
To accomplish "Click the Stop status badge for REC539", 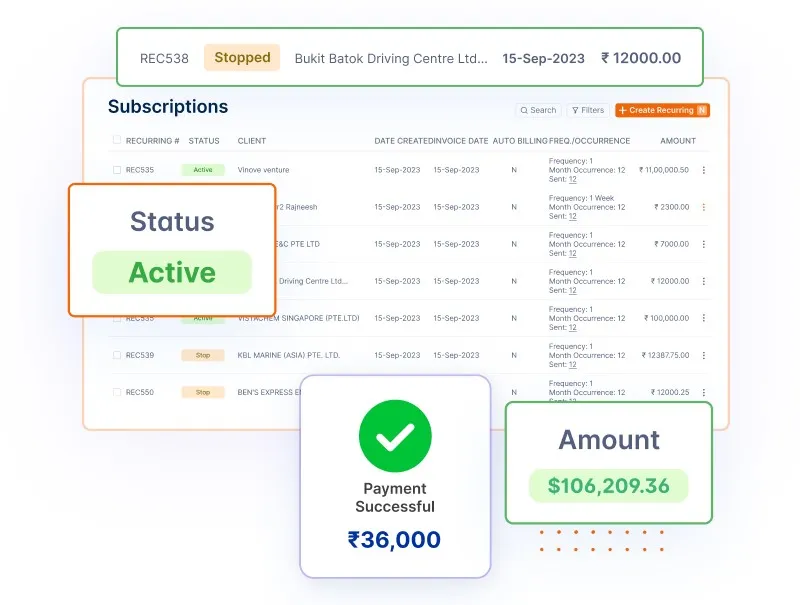I will [203, 355].
